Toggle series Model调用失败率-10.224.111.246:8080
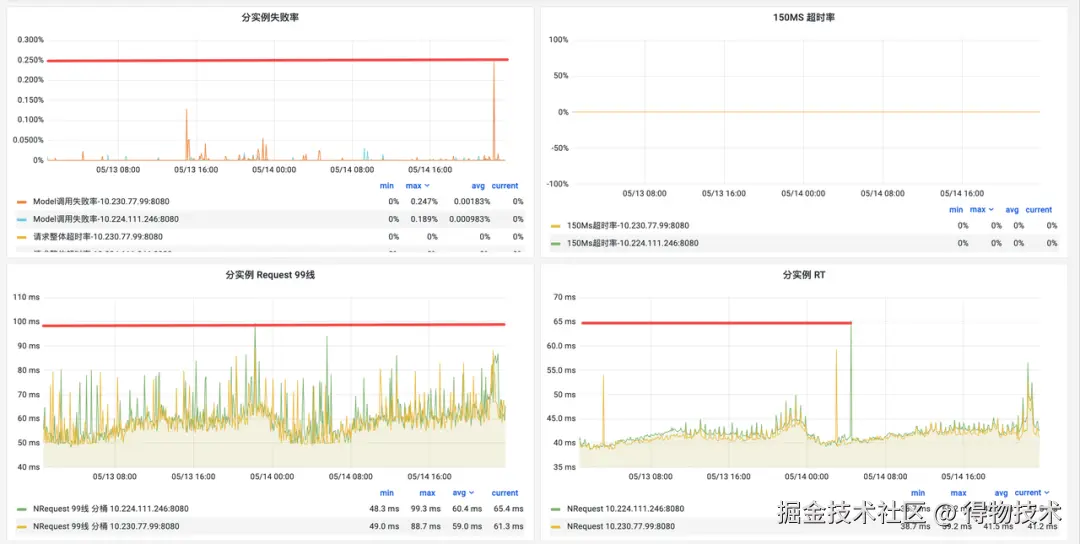The height and width of the screenshot is (544, 1080). coord(104,219)
